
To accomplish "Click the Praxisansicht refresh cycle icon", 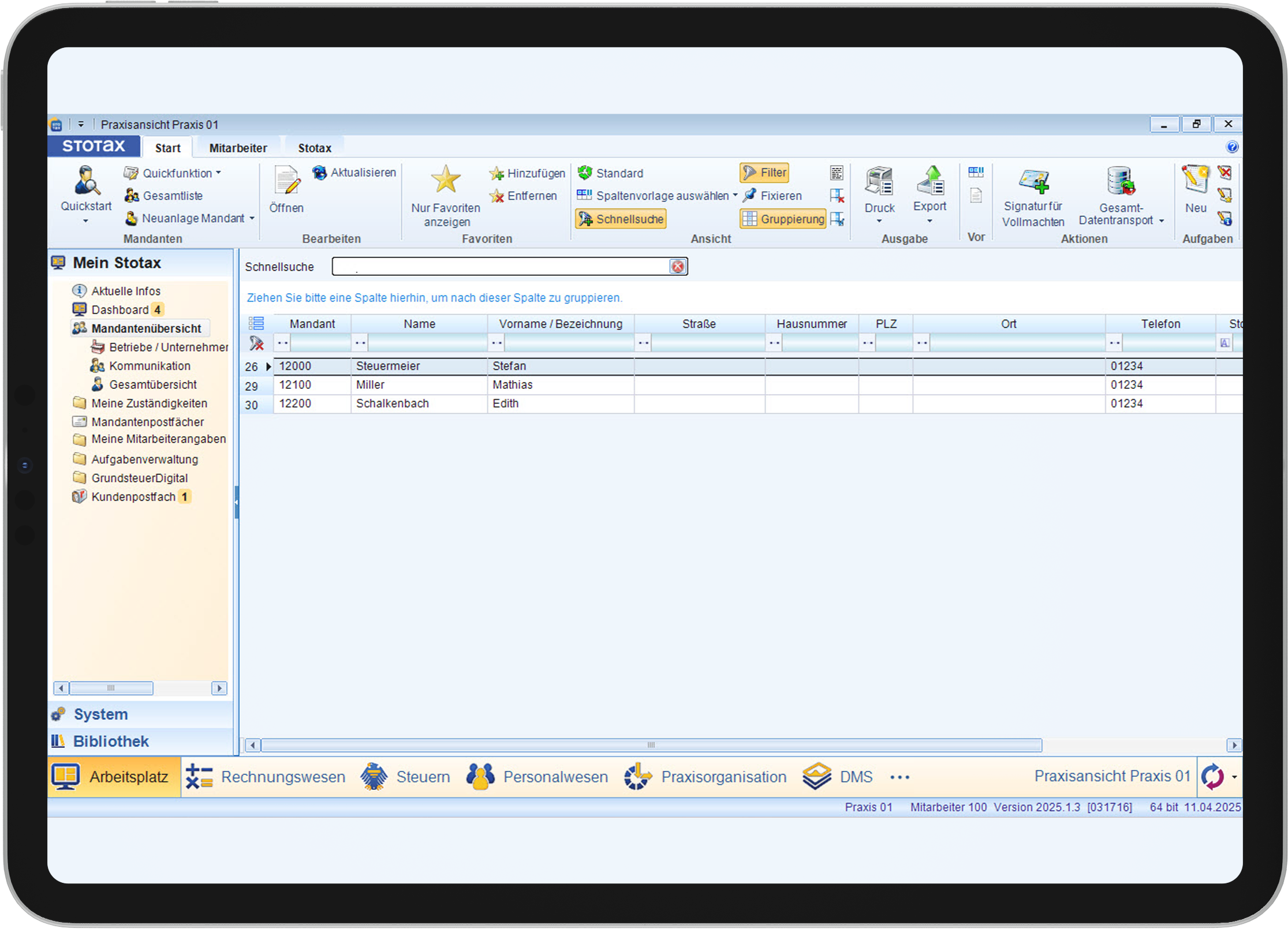I will (1213, 777).
